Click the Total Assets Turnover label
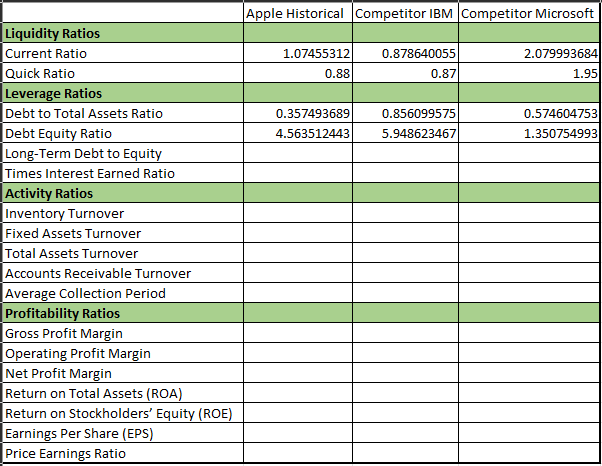This screenshot has width=602, height=466. [x=71, y=253]
